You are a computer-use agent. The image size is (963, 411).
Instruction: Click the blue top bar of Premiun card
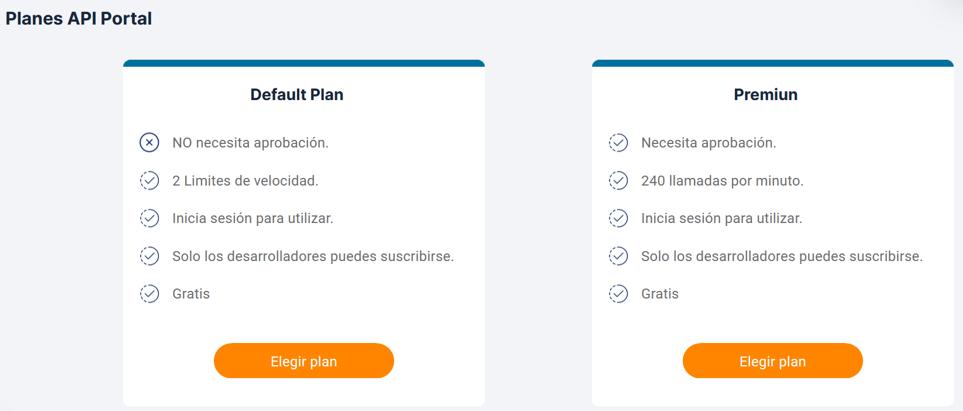[x=773, y=63]
